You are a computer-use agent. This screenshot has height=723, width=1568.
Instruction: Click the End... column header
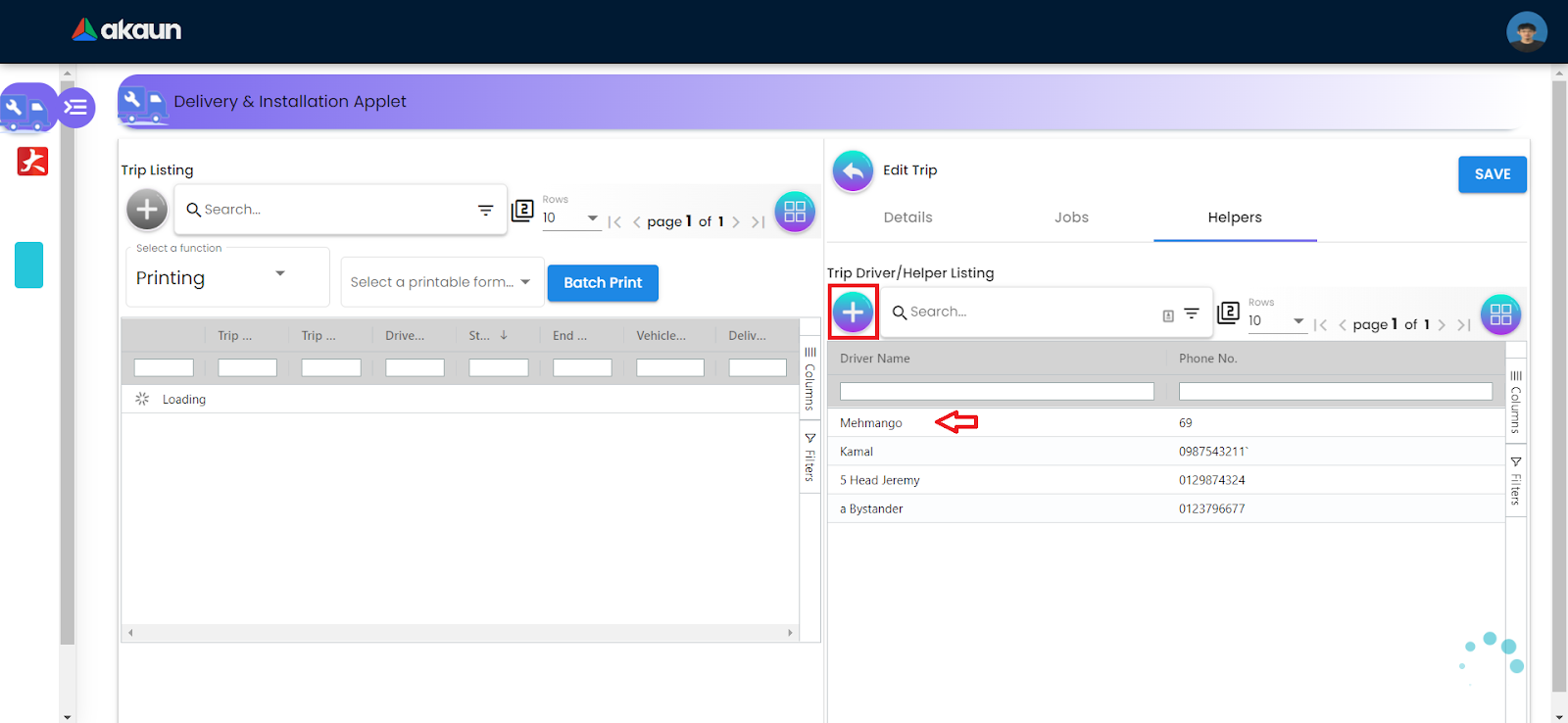pos(570,335)
